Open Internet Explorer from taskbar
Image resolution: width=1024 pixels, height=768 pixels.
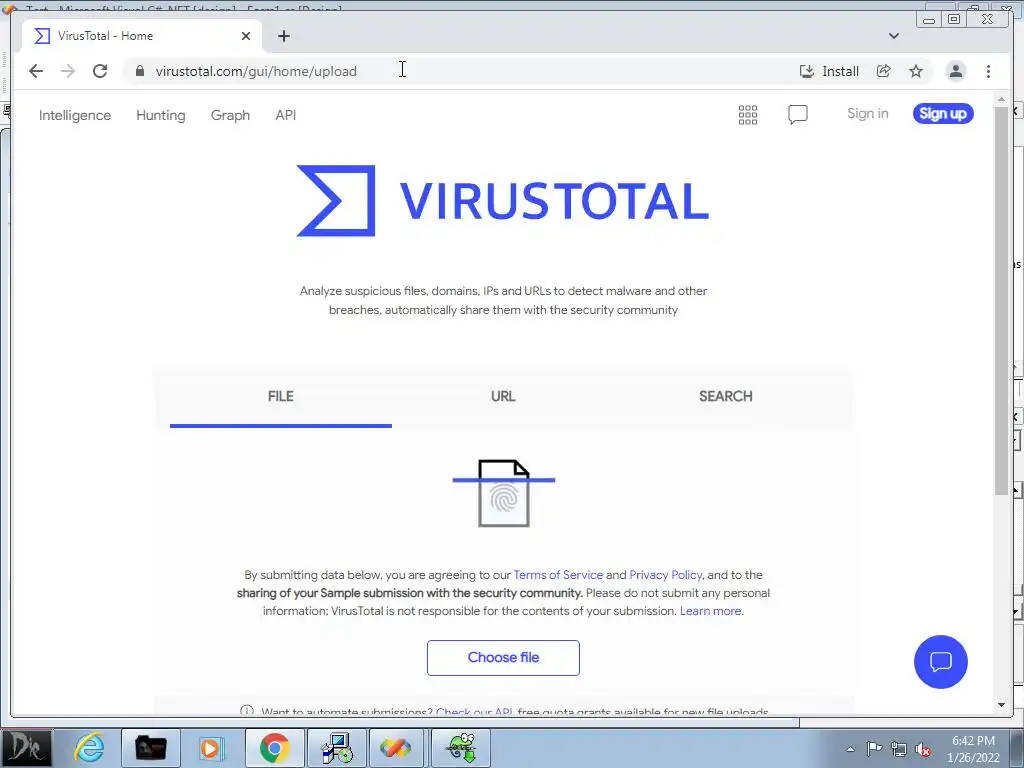pos(89,748)
